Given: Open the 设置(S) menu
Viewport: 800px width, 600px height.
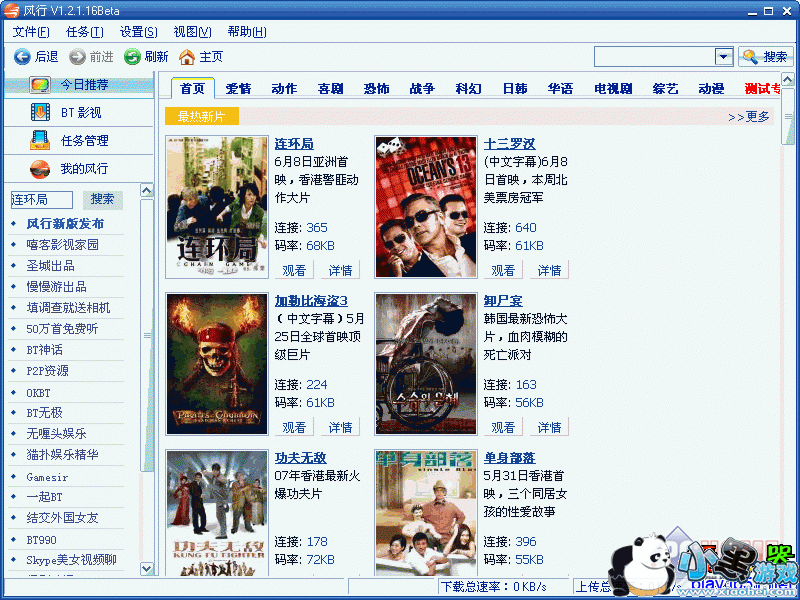Looking at the screenshot, I should [138, 32].
